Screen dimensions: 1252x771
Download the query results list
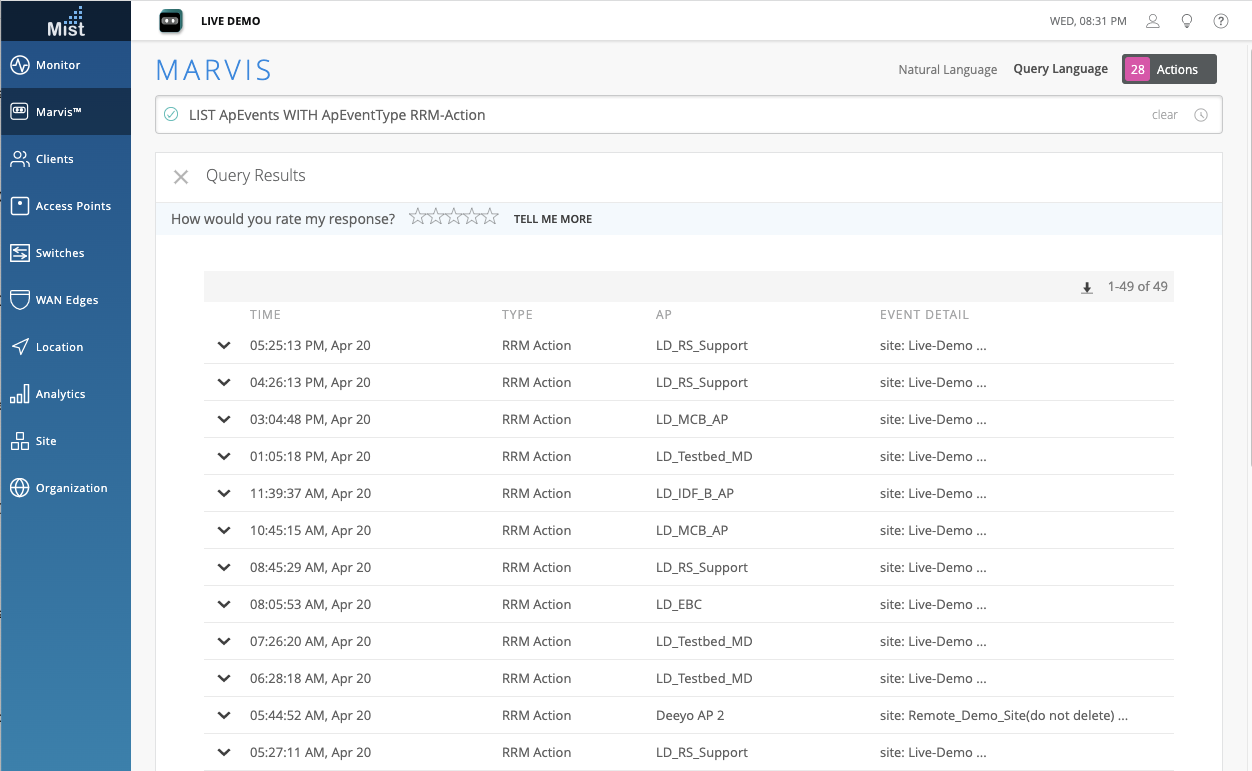(x=1087, y=288)
